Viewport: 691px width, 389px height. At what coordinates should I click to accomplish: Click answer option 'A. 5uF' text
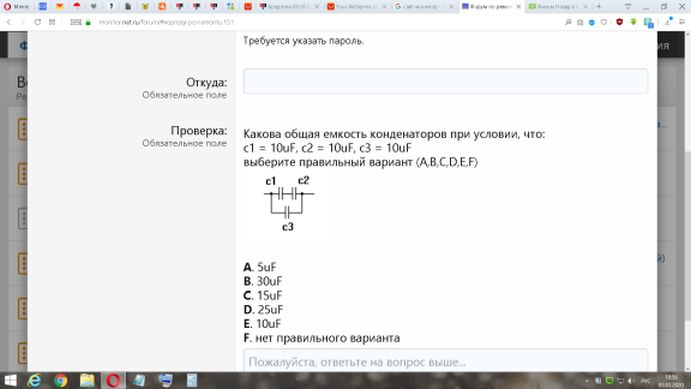[x=260, y=267]
